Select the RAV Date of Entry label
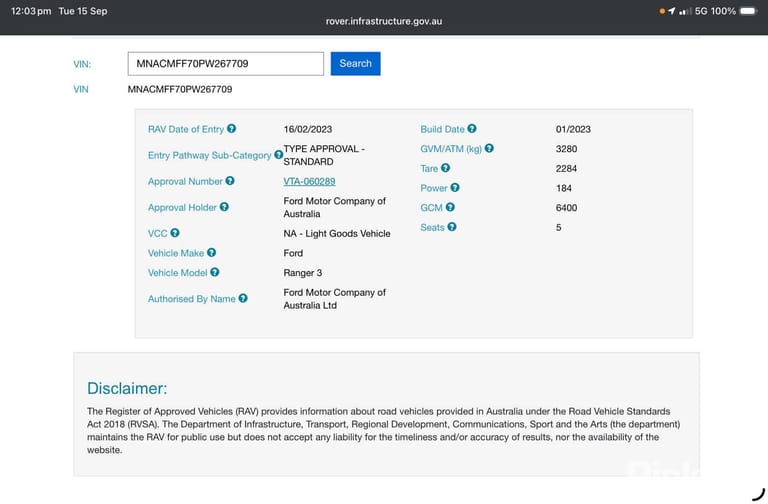Image resolution: width=768 pixels, height=504 pixels. 186,129
